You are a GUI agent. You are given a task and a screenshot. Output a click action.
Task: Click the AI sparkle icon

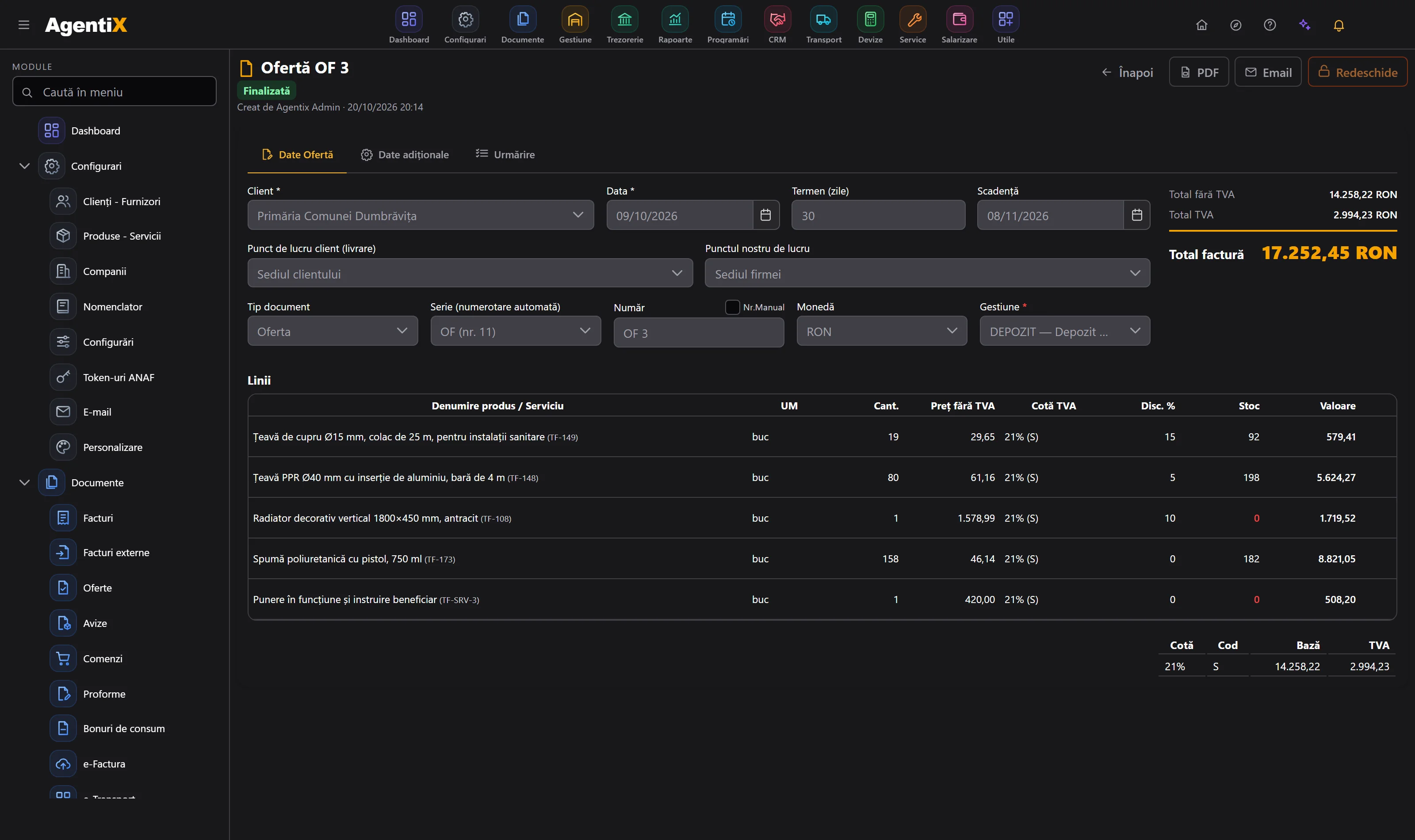click(1304, 25)
